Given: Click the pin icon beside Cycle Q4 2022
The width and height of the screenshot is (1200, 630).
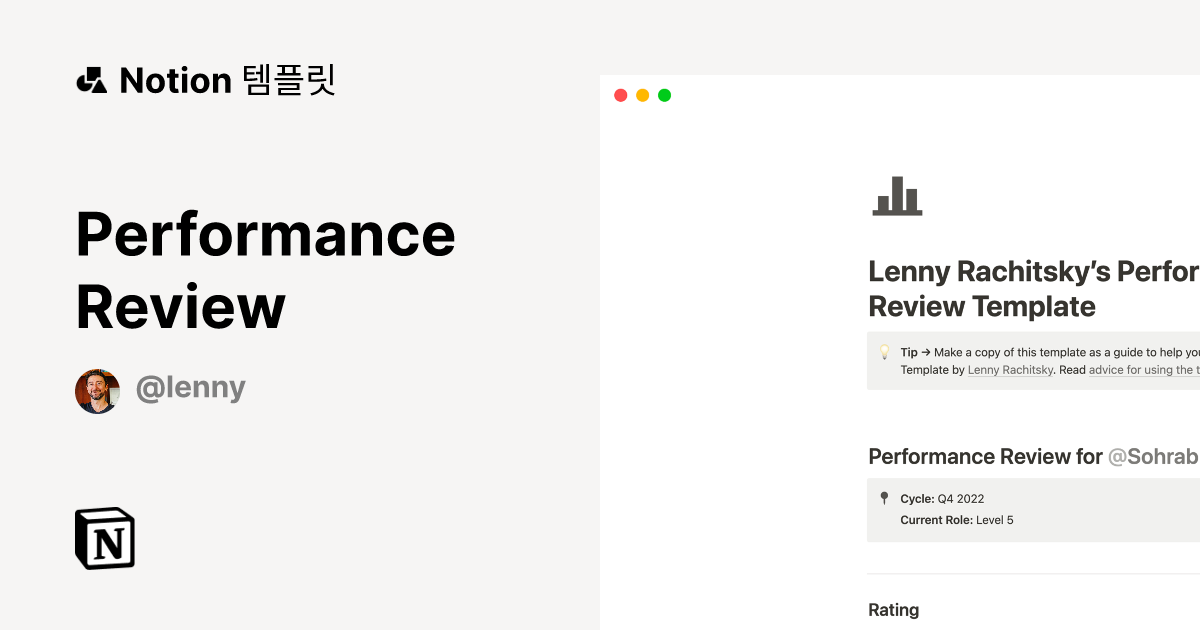Looking at the screenshot, I should coord(884,497).
